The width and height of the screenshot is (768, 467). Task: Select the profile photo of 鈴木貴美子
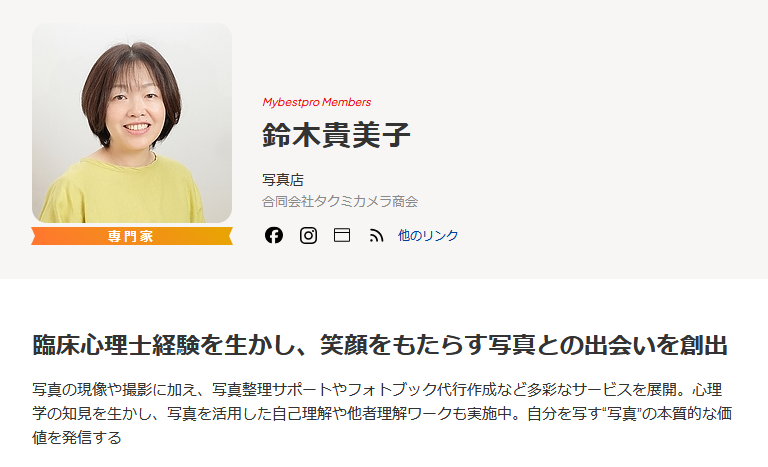pyautogui.click(x=132, y=123)
